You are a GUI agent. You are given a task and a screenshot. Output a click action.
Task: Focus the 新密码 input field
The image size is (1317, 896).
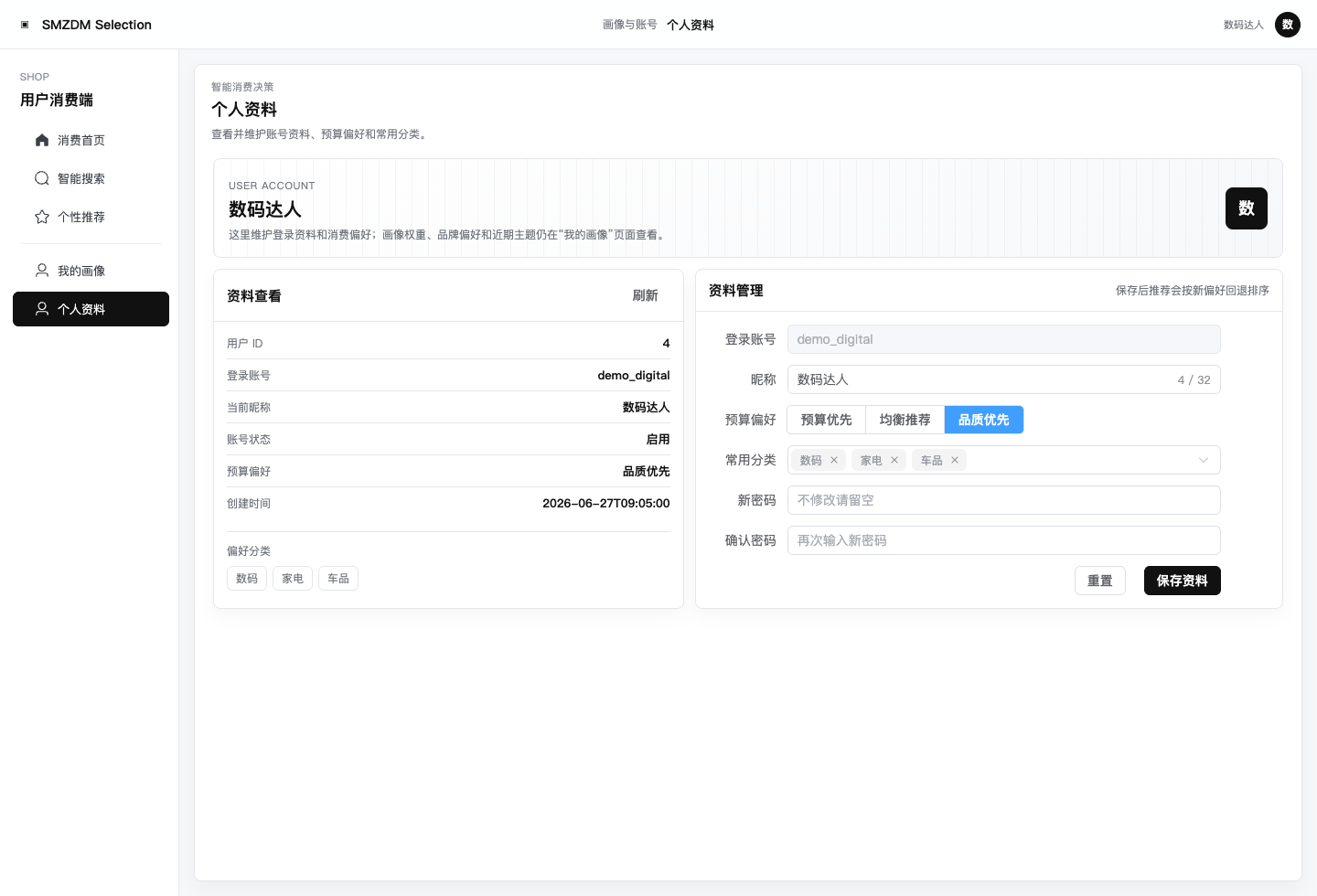pyautogui.click(x=1004, y=500)
